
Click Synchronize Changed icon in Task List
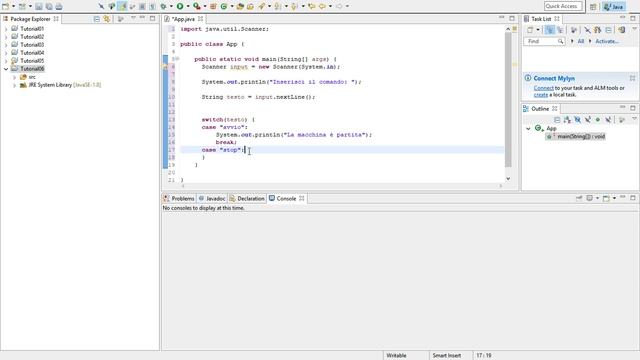coord(621,30)
